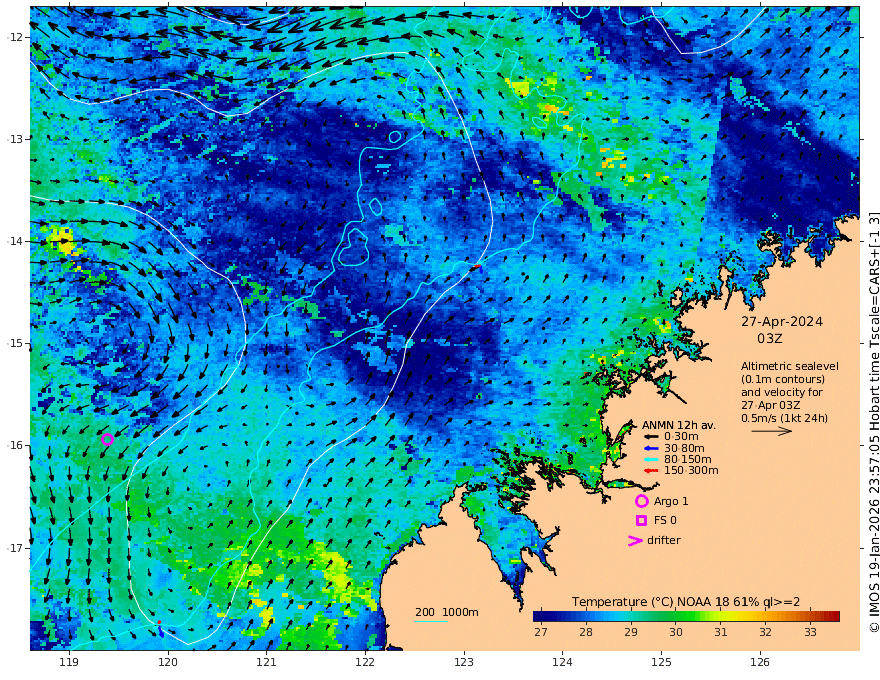Click the longitude 121 axis label
Image resolution: width=880 pixels, height=680 pixels.
(267, 662)
